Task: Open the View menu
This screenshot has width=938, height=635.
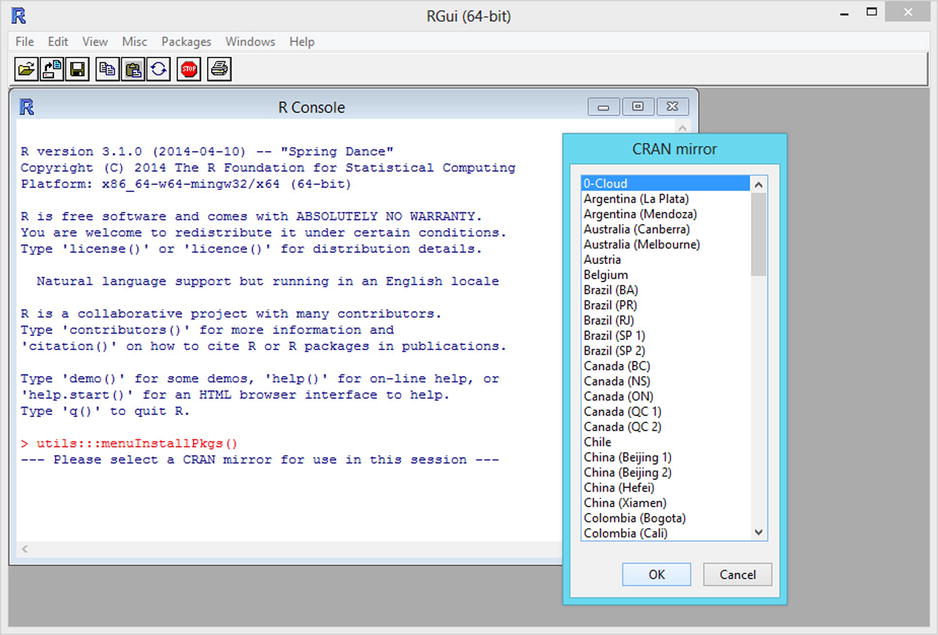Action: coord(95,42)
